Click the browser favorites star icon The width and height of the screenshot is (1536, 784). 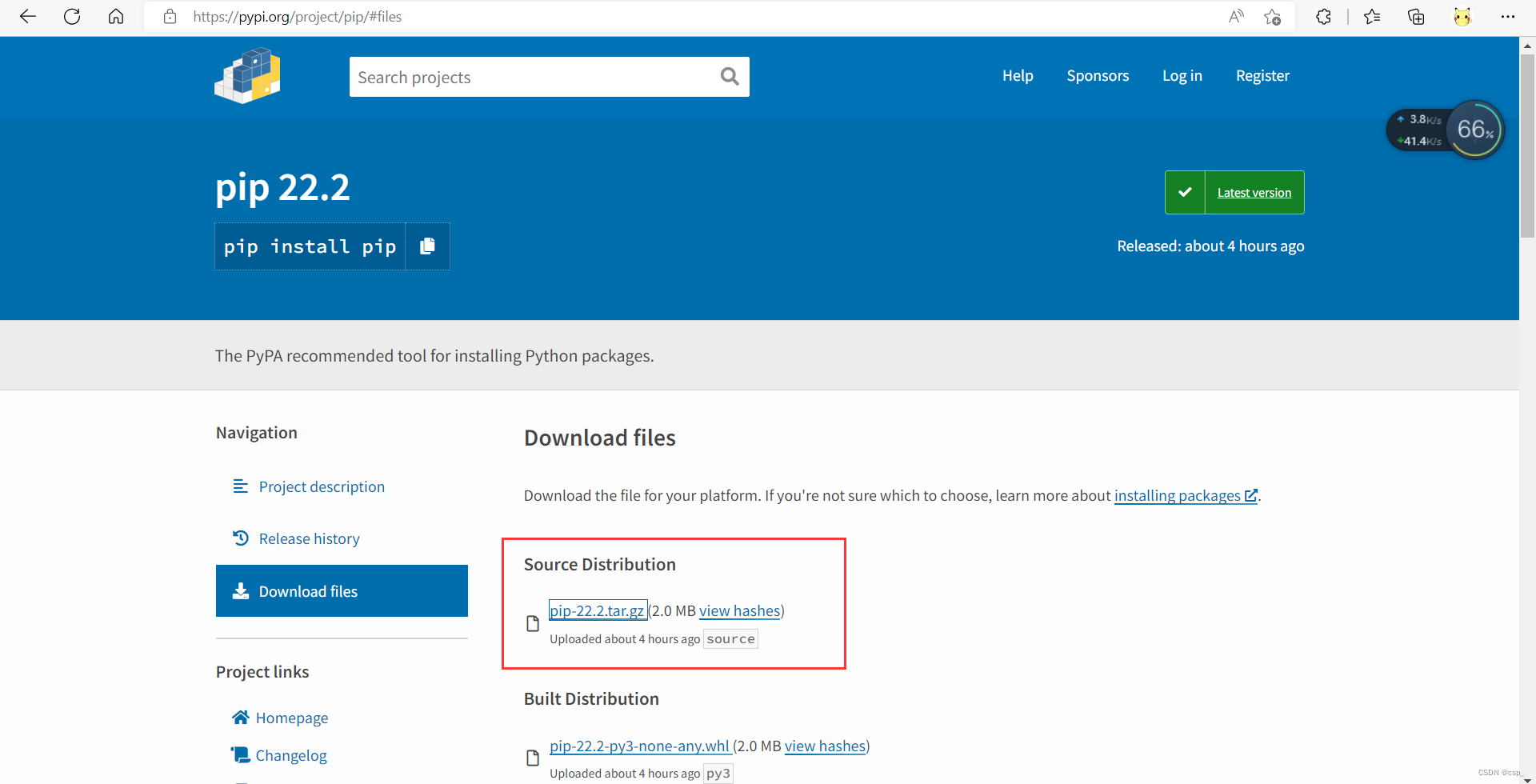pos(1372,16)
